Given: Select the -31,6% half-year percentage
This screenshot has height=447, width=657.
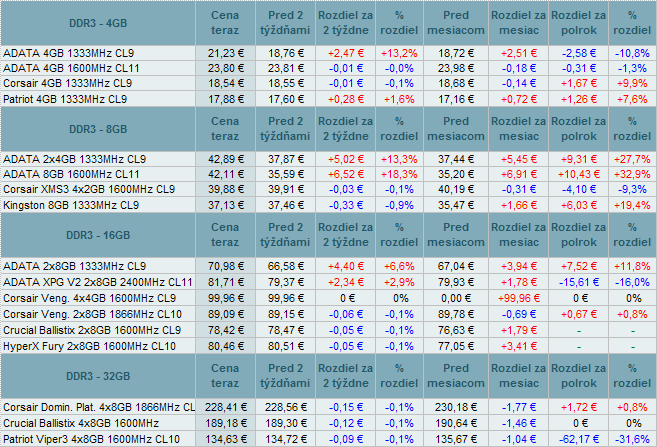Looking at the screenshot, I should (x=632, y=439).
